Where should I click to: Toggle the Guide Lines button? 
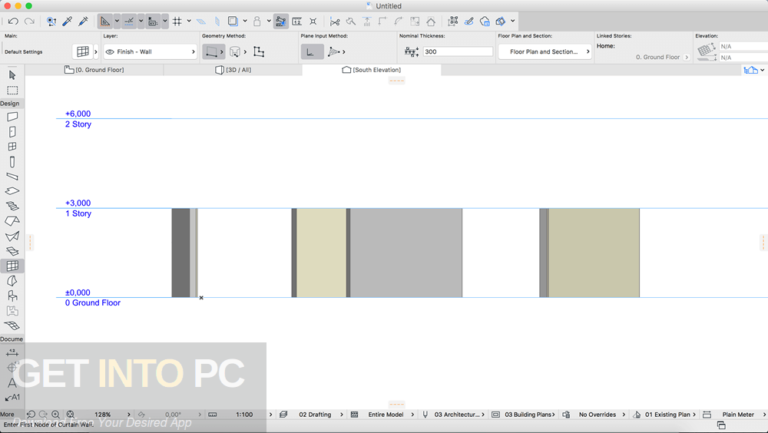105,21
